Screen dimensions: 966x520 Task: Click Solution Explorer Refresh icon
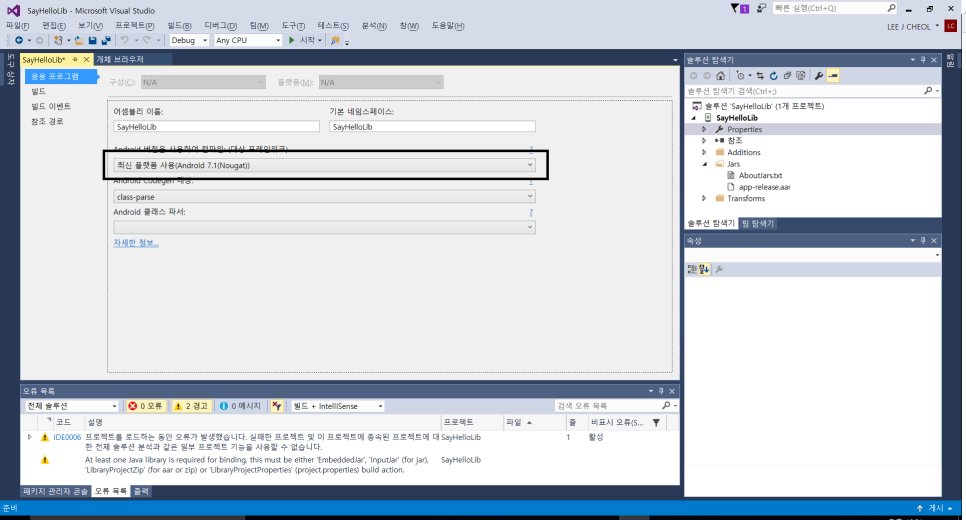(x=774, y=76)
